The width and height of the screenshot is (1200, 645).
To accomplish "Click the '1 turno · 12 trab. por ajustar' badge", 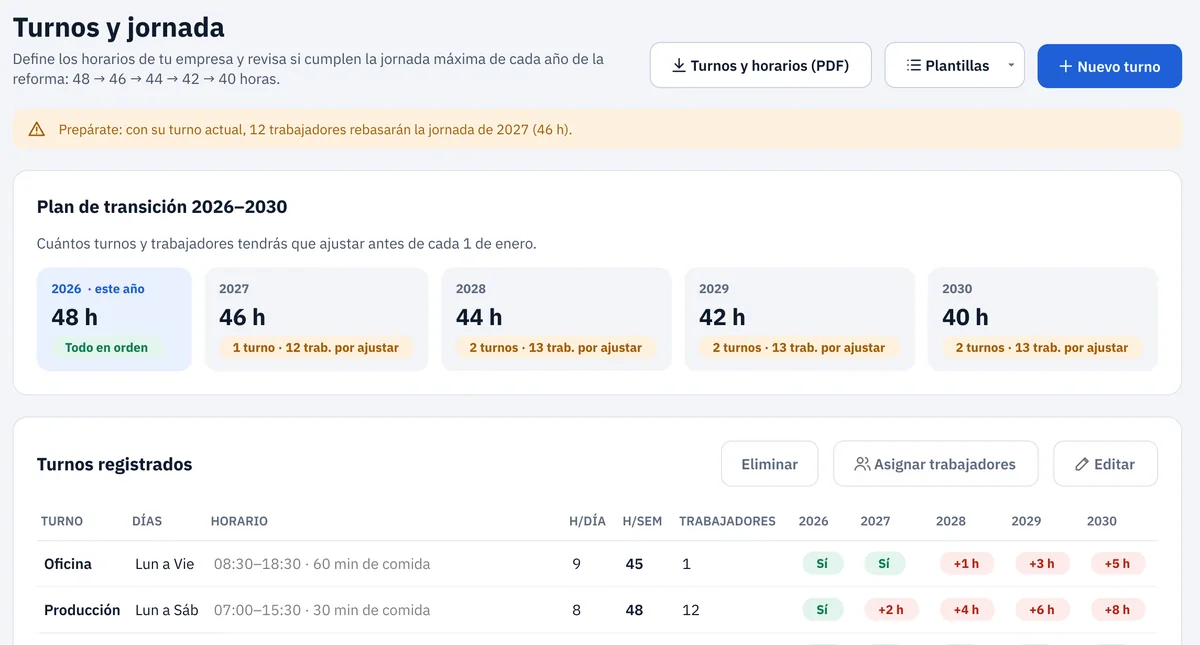I will click(x=316, y=348).
